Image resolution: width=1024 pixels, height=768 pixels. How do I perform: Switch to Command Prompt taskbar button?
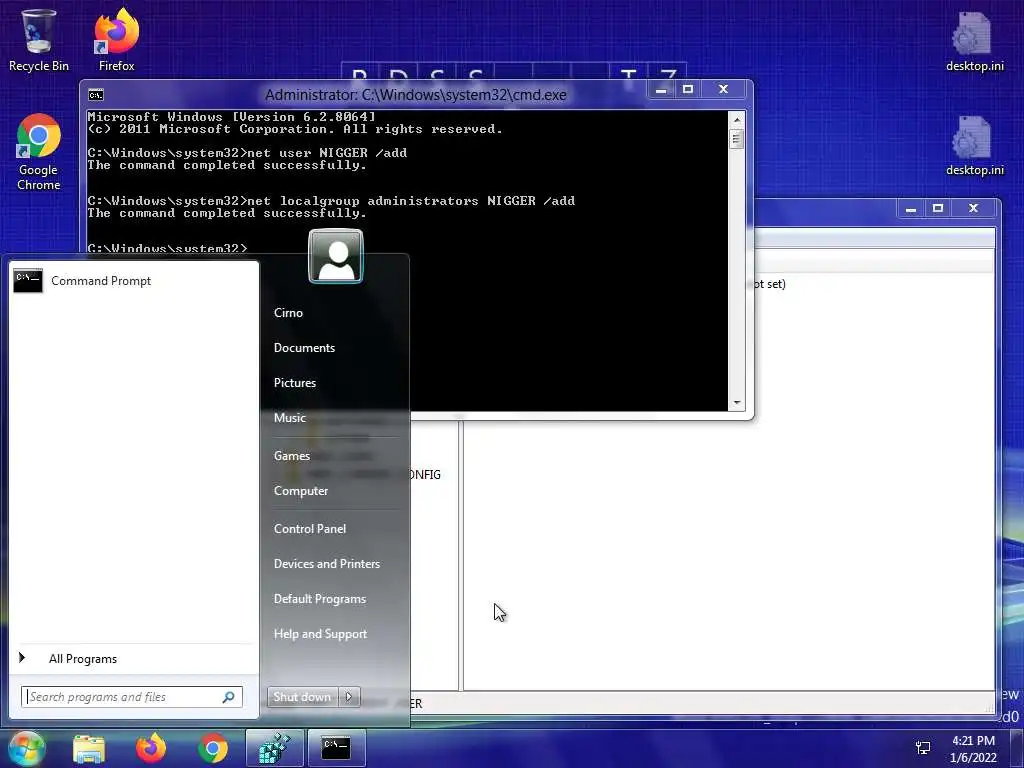[336, 748]
